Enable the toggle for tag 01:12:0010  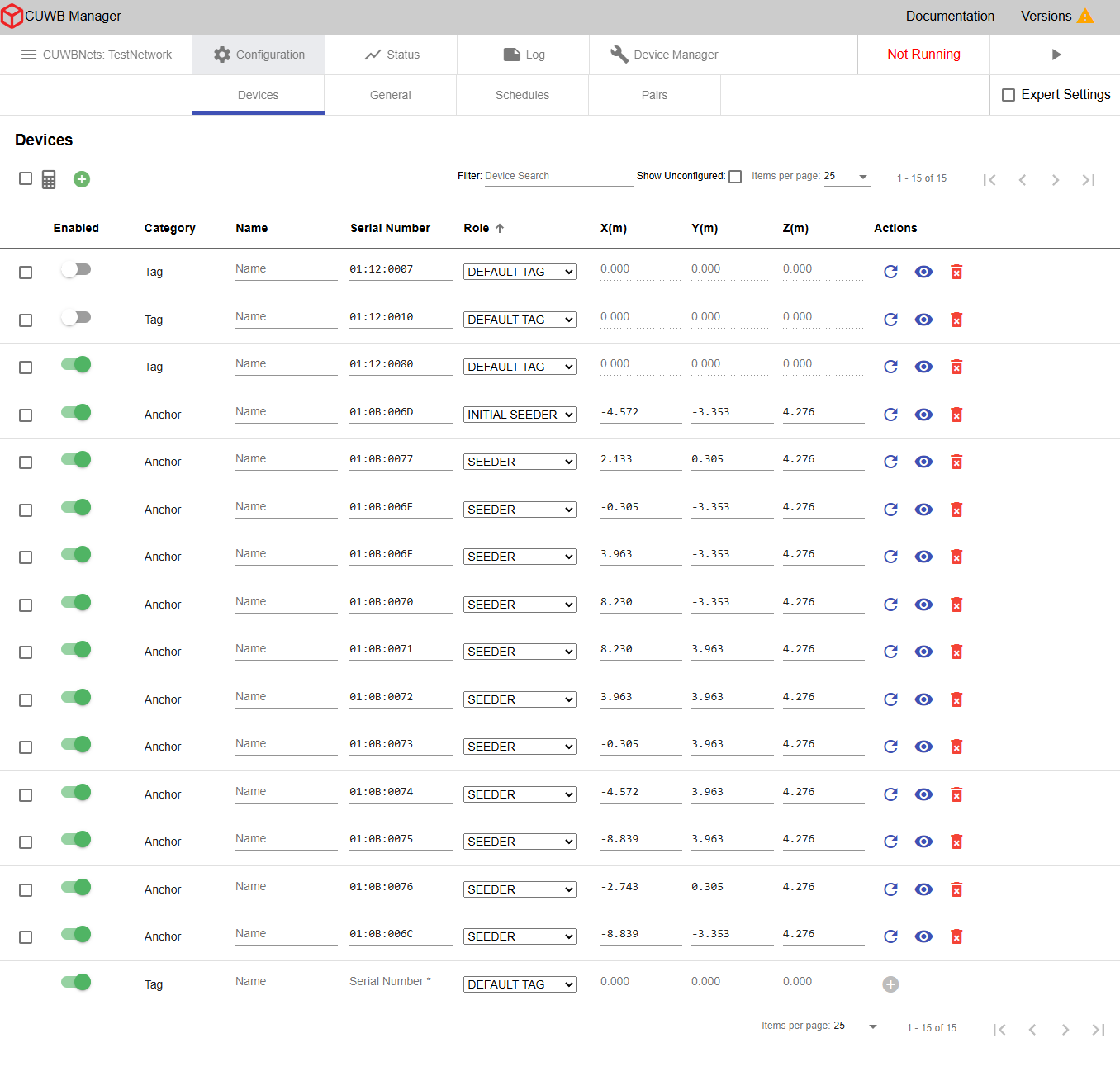tap(76, 317)
